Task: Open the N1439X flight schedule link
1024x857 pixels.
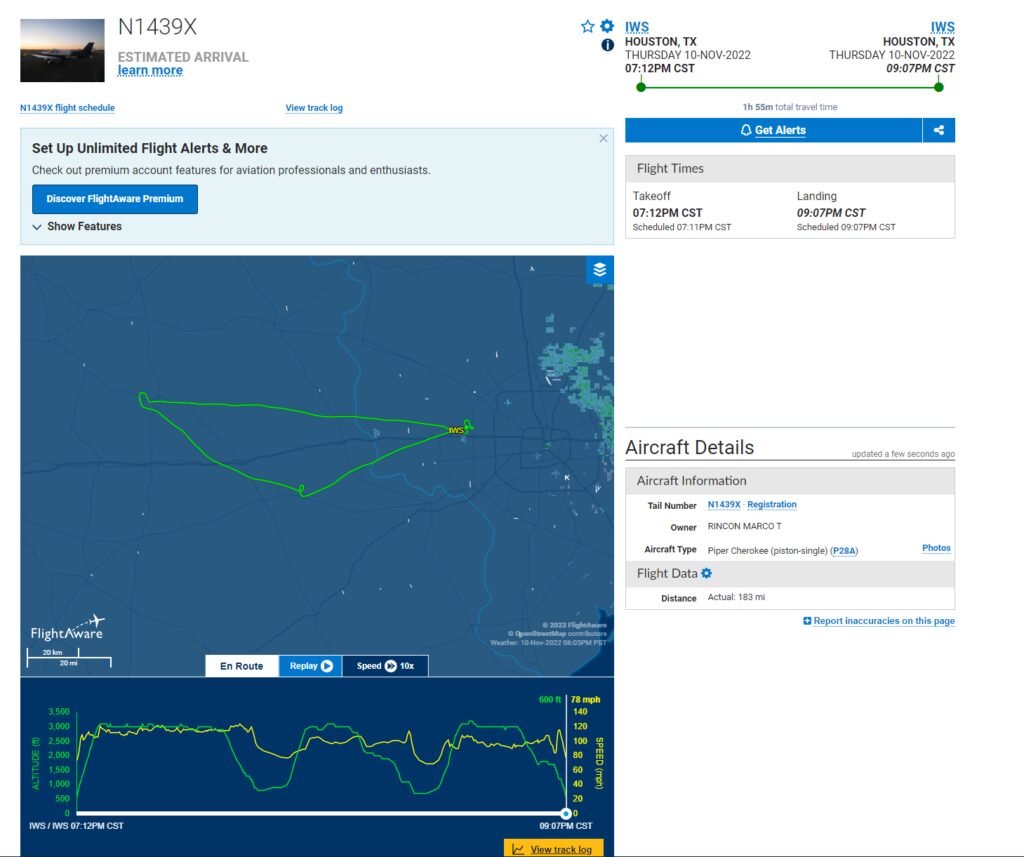Action: tap(67, 108)
